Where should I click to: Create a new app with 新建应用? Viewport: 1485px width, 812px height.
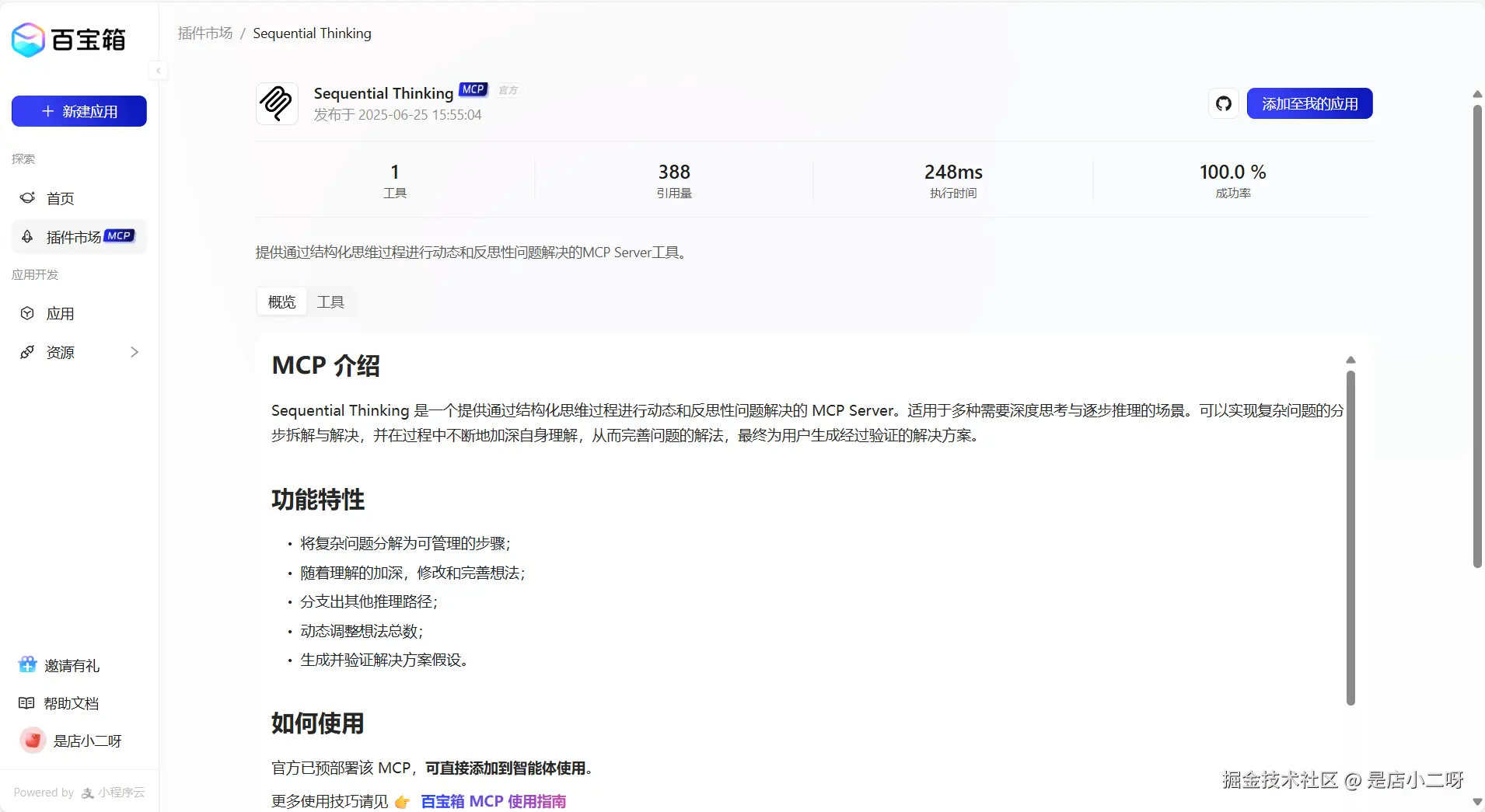[x=79, y=111]
